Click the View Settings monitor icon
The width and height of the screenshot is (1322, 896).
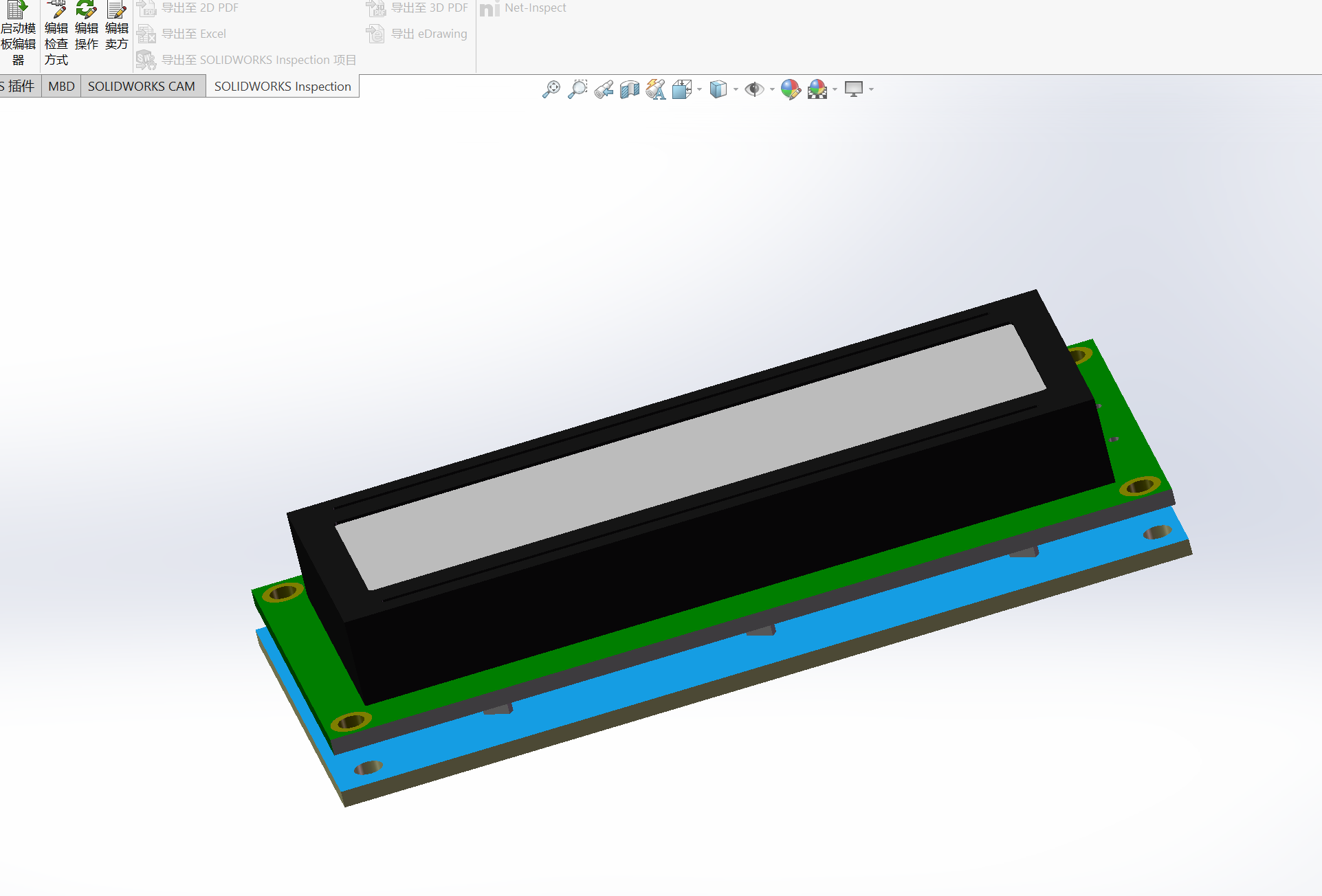click(854, 89)
